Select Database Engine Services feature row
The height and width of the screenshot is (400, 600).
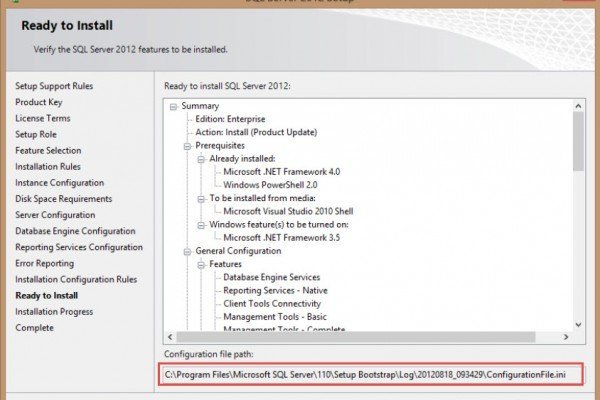pos(272,277)
